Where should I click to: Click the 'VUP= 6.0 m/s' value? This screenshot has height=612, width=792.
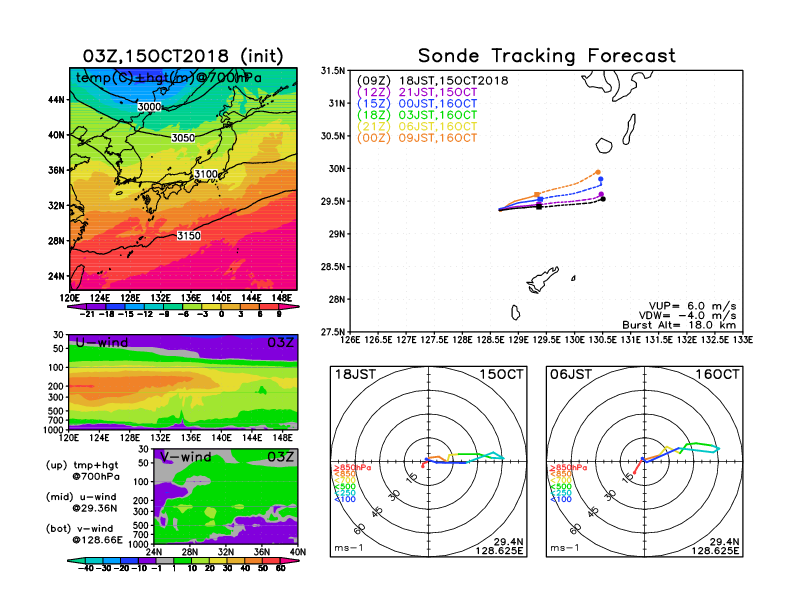click(x=692, y=306)
